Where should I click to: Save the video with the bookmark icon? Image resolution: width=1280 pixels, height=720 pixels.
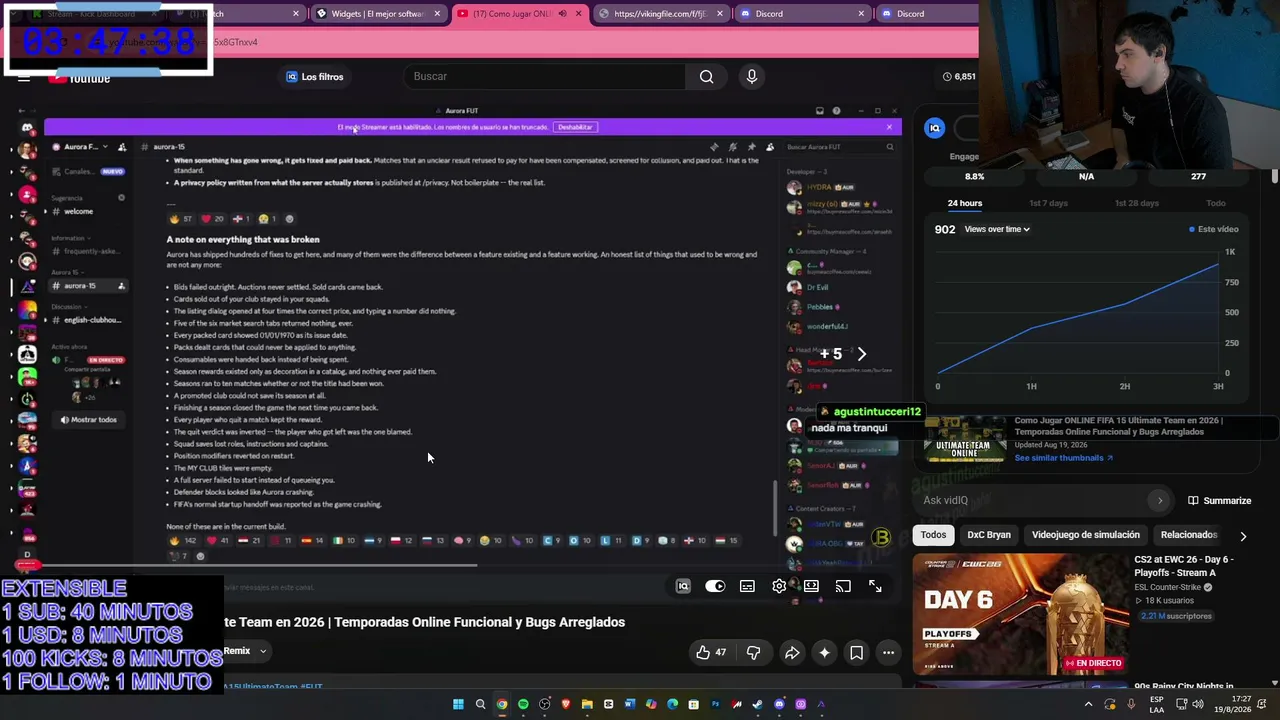click(856, 653)
